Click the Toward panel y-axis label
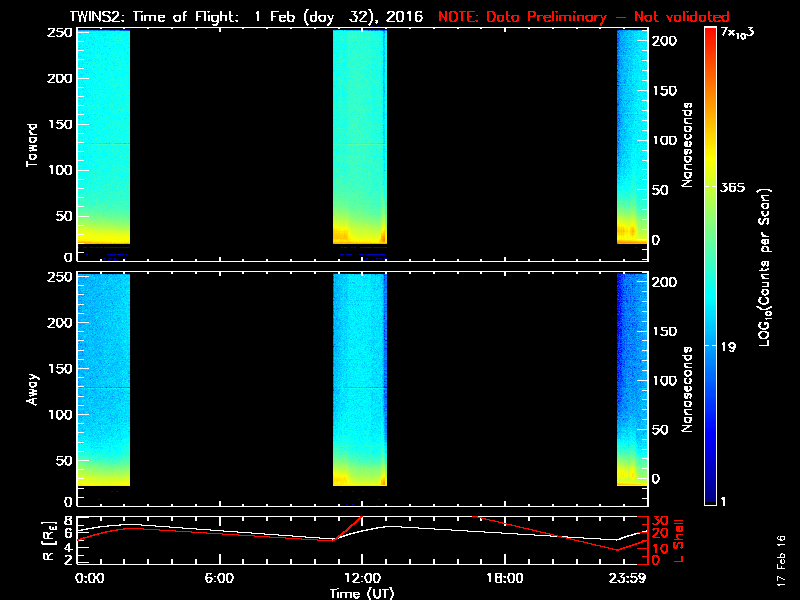This screenshot has width=800, height=600. [32, 143]
